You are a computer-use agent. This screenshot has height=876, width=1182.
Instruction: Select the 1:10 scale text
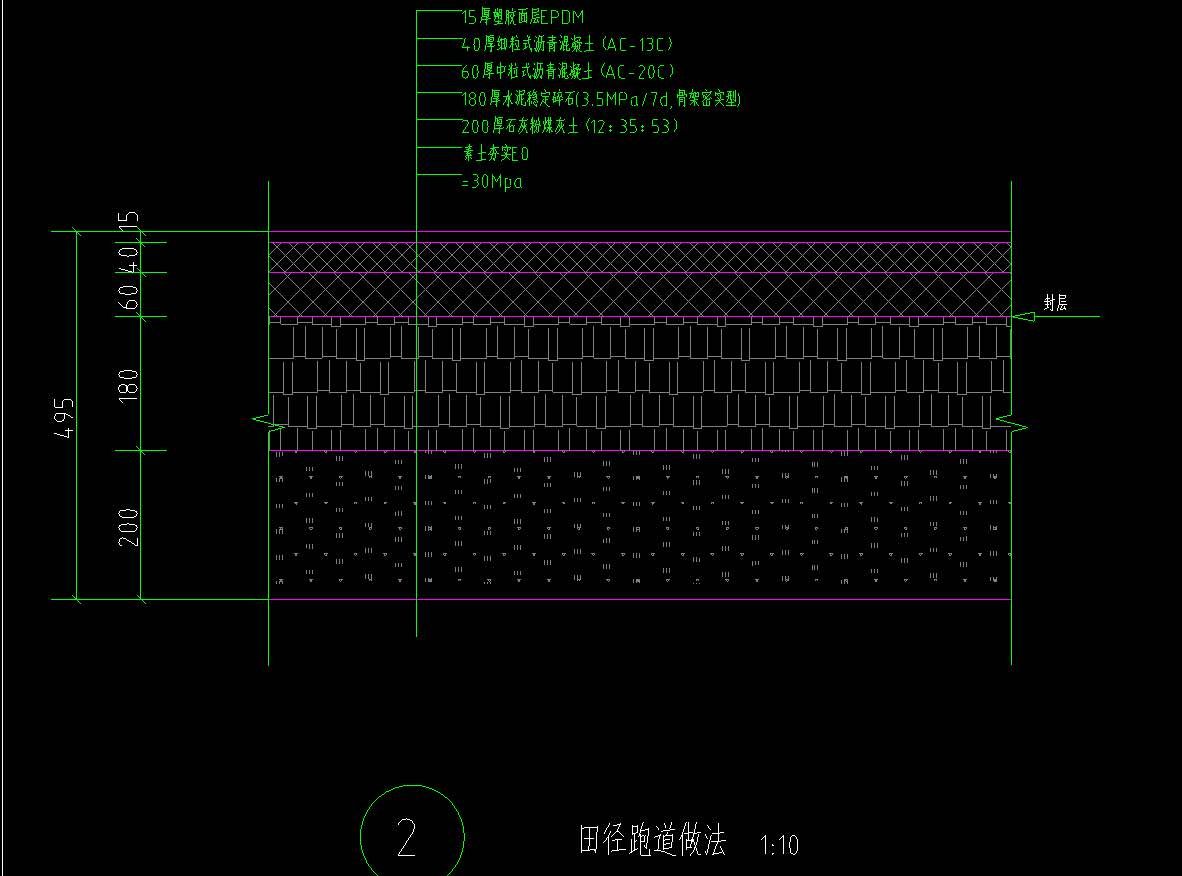[779, 846]
